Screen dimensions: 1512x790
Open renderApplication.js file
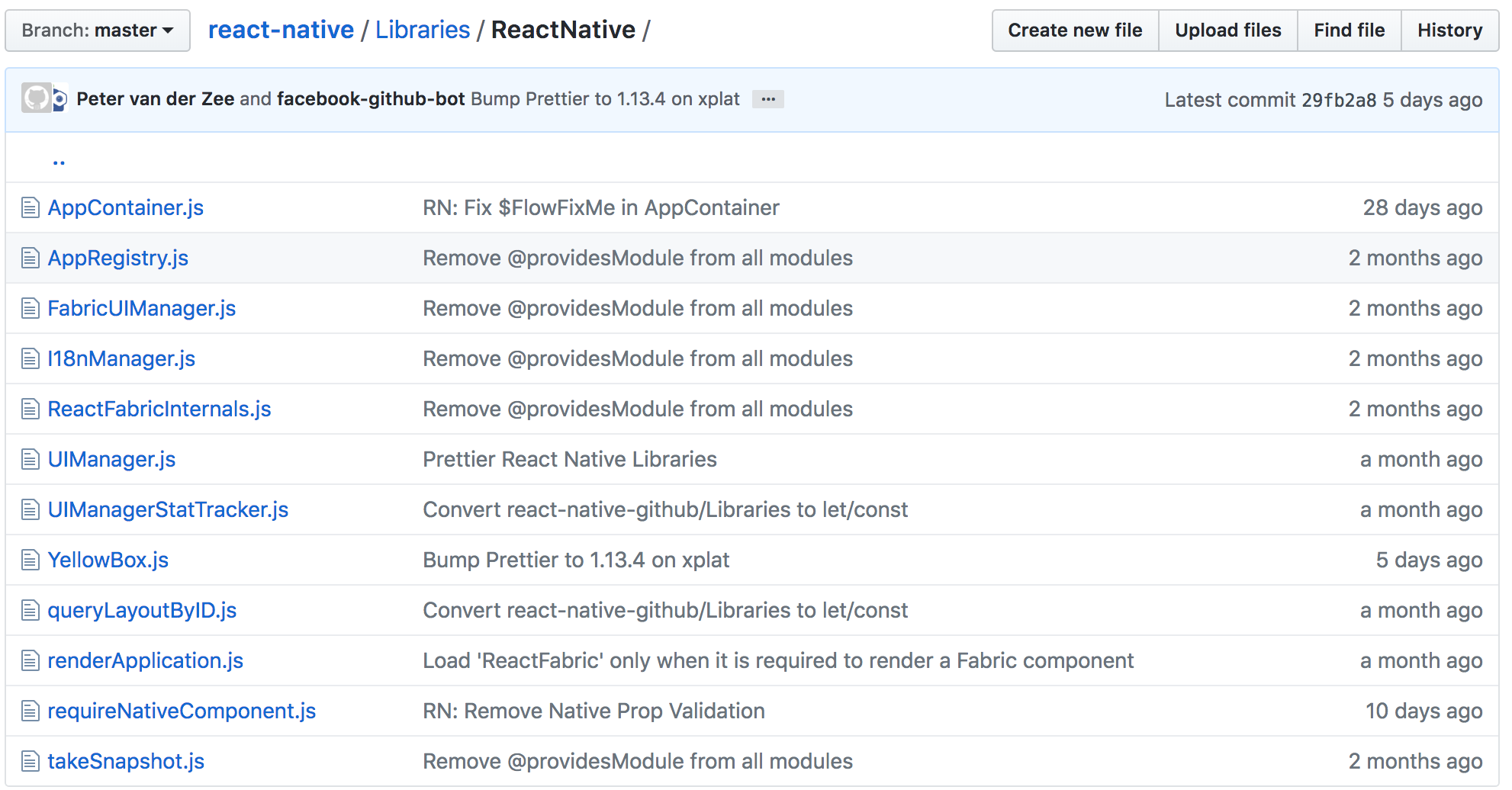[146, 660]
